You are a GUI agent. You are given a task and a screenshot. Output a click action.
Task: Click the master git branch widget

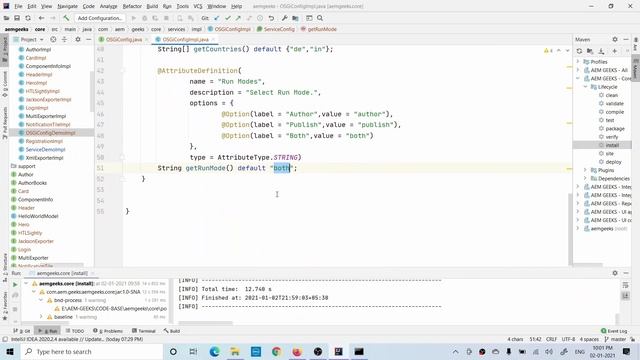(x=615, y=339)
